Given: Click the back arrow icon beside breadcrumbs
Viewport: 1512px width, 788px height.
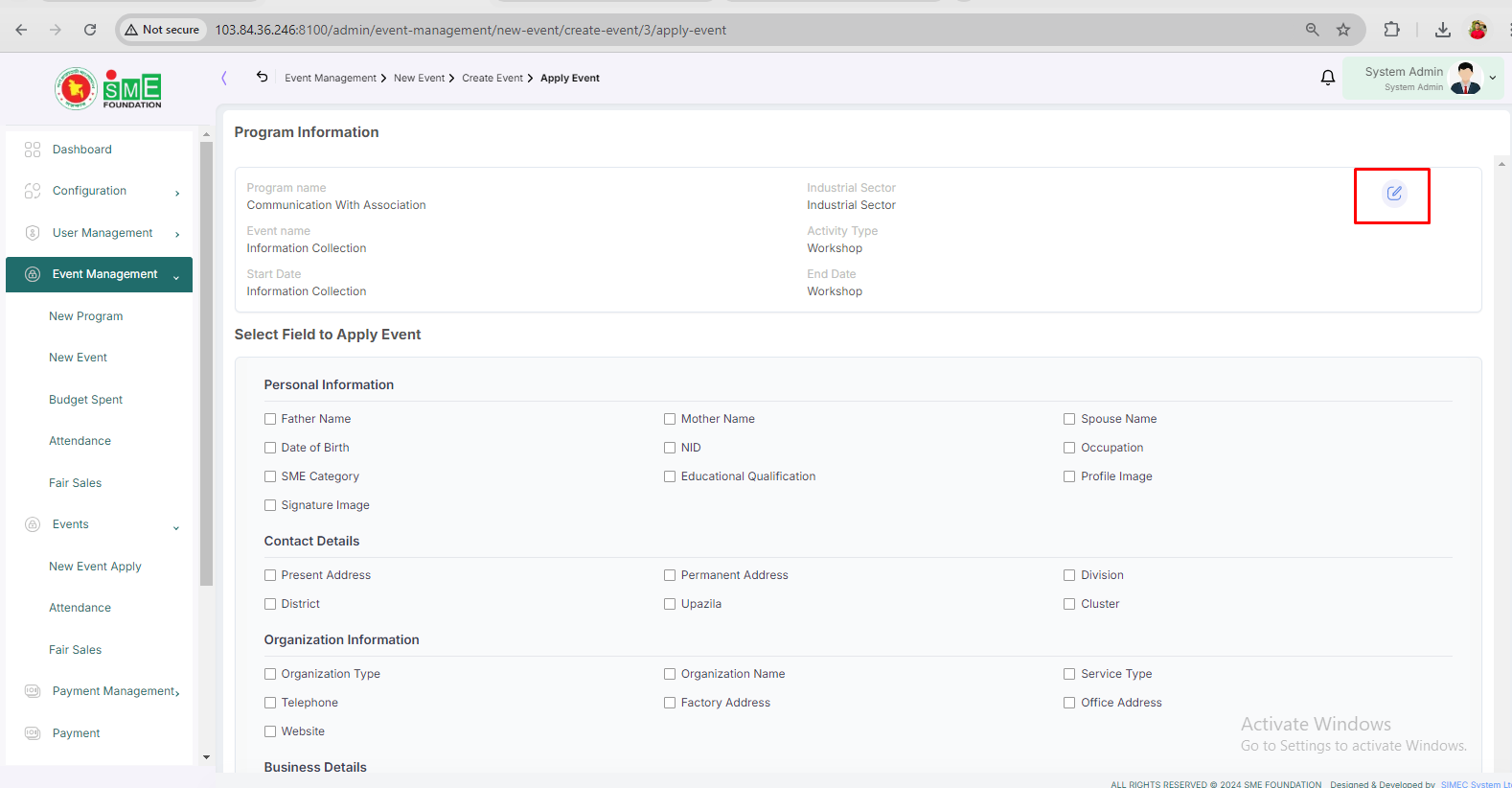Looking at the screenshot, I should 262,77.
